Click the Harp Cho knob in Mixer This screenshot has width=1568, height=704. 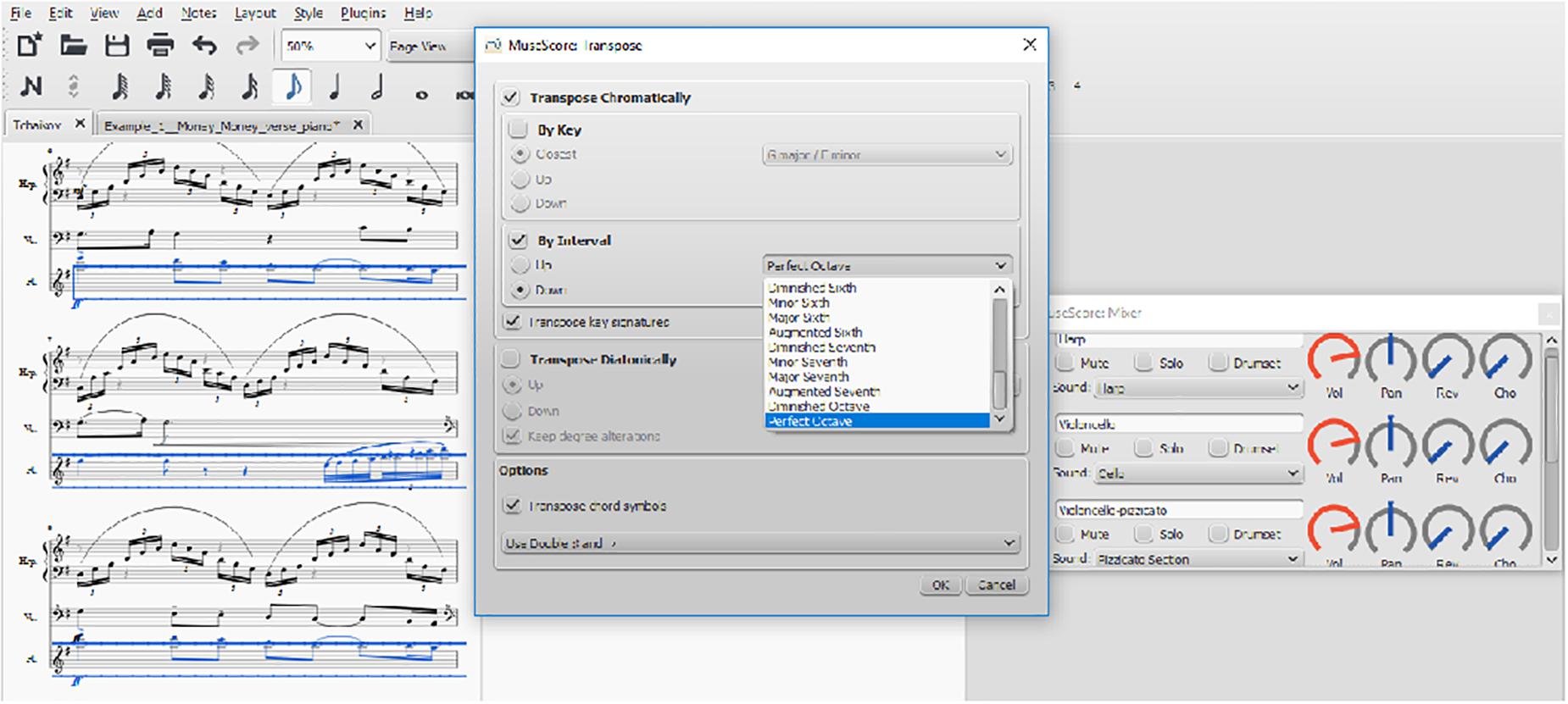click(x=1505, y=359)
